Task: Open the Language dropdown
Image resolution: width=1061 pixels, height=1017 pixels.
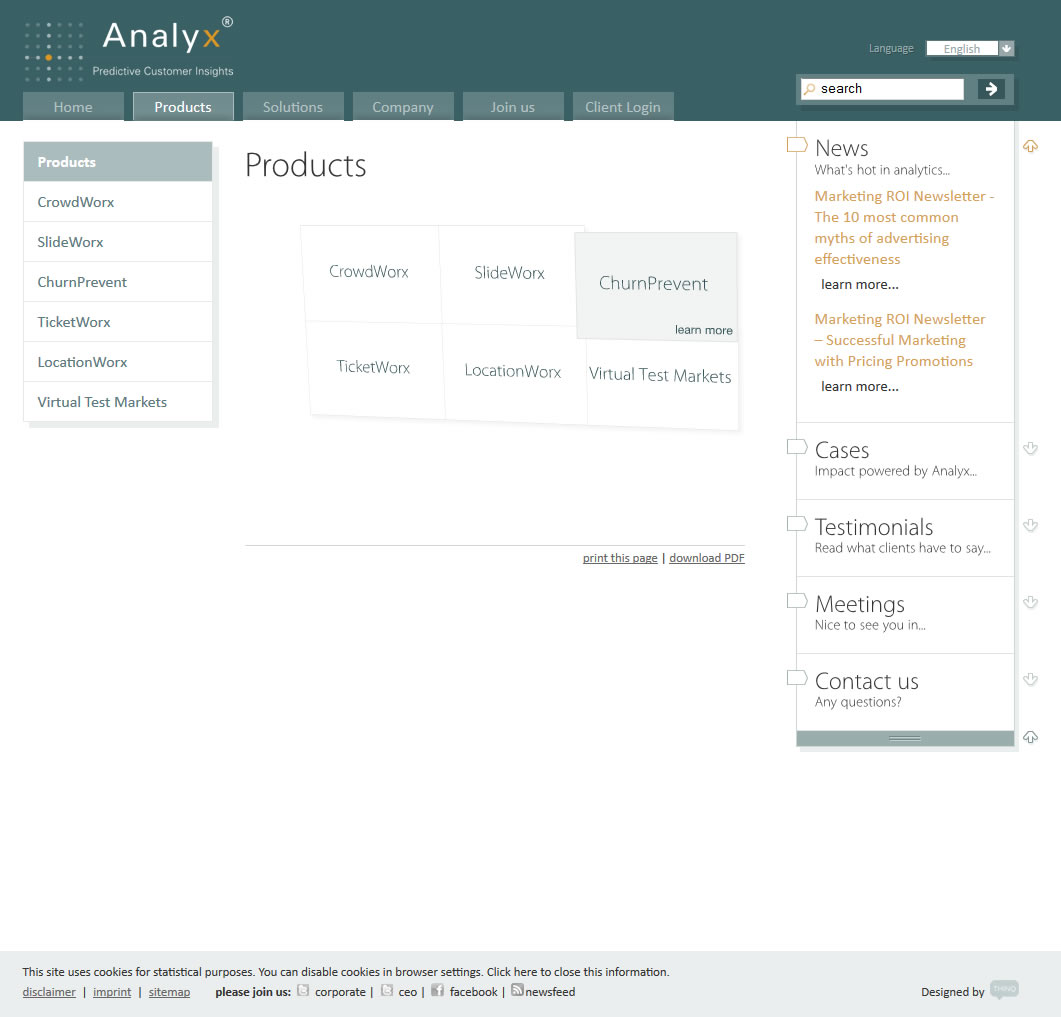Action: pos(1006,48)
